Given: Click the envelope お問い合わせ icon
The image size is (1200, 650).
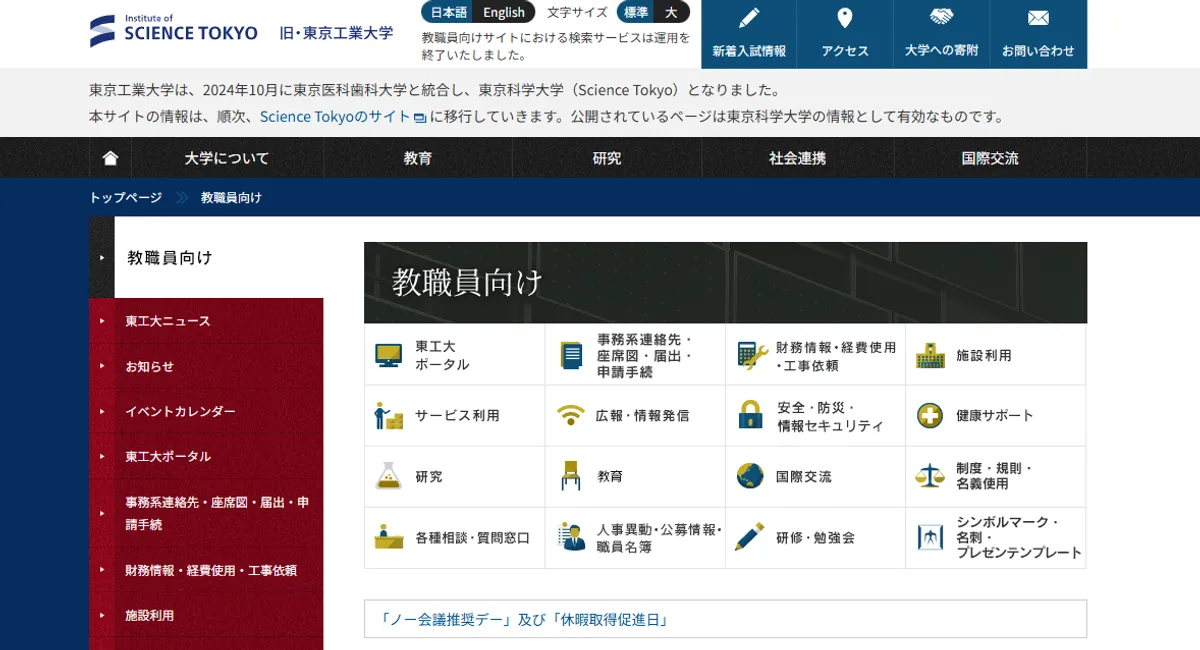Looking at the screenshot, I should [x=1038, y=18].
